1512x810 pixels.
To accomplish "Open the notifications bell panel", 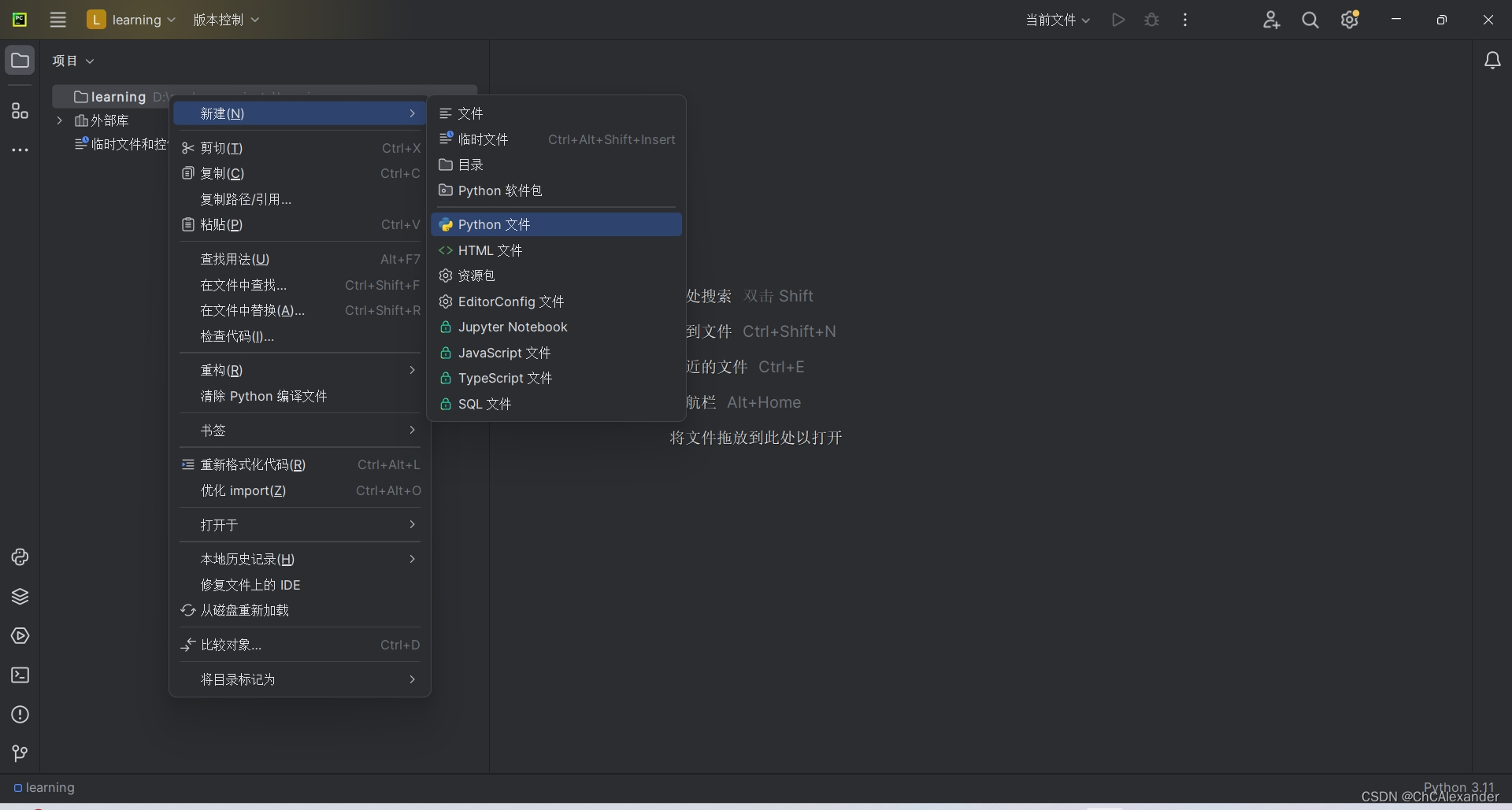I will tap(1493, 60).
